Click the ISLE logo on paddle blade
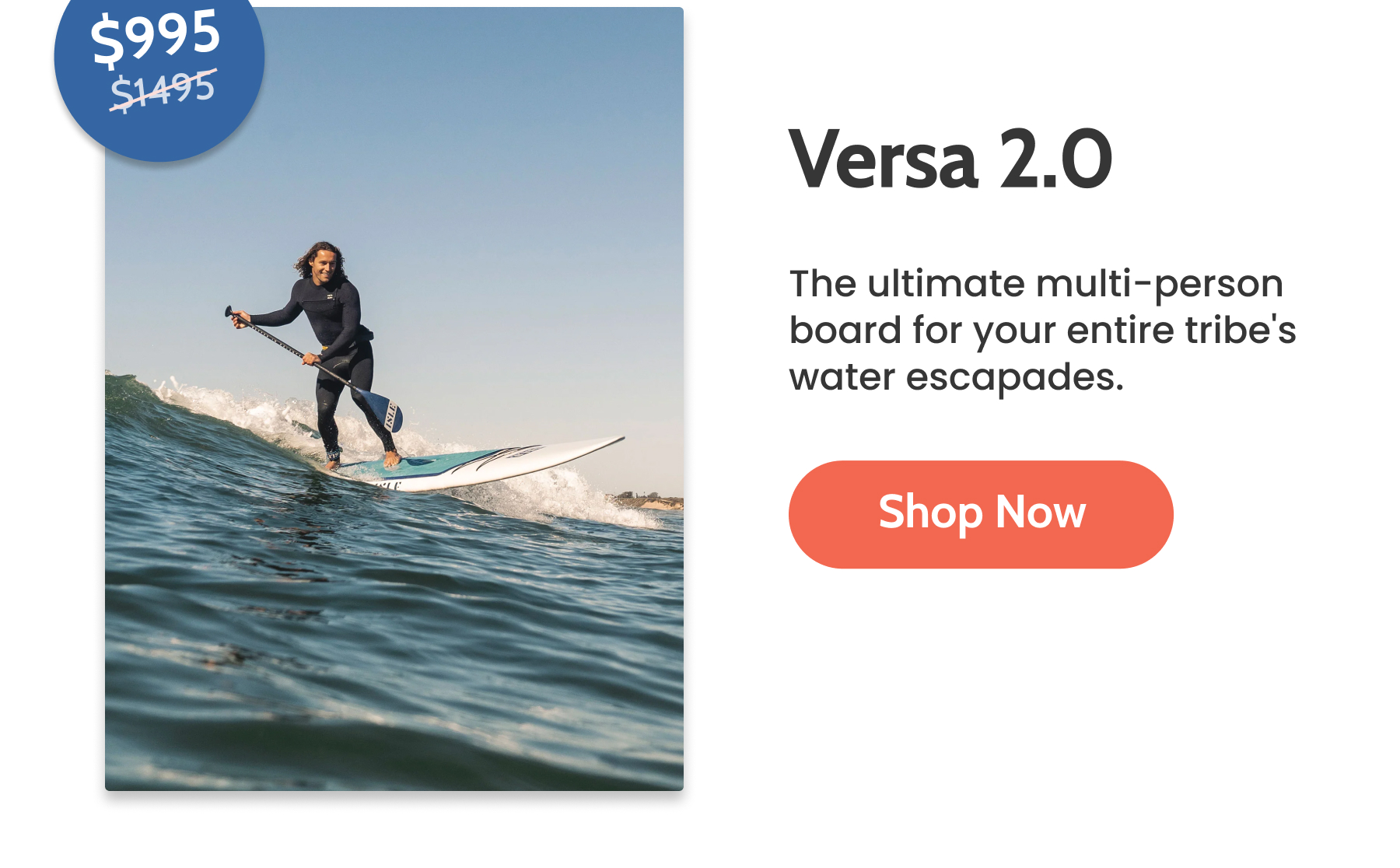The image size is (1400, 868). tap(390, 415)
